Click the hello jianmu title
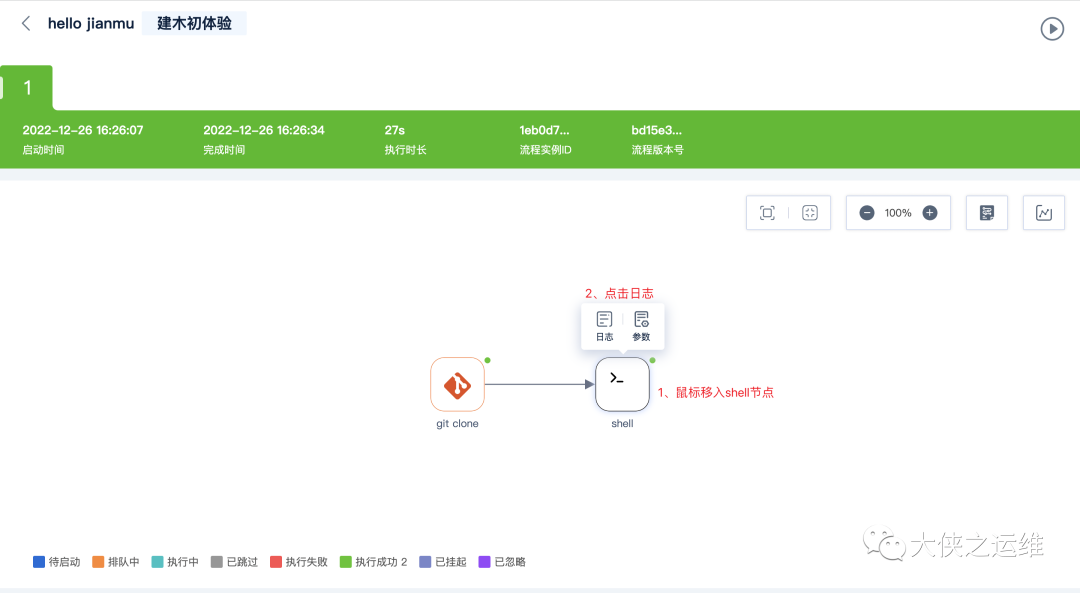1080x593 pixels. point(91,23)
